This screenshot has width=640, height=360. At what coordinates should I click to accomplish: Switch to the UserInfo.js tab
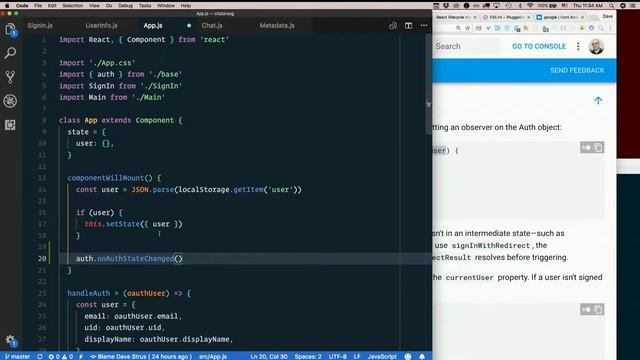point(102,25)
